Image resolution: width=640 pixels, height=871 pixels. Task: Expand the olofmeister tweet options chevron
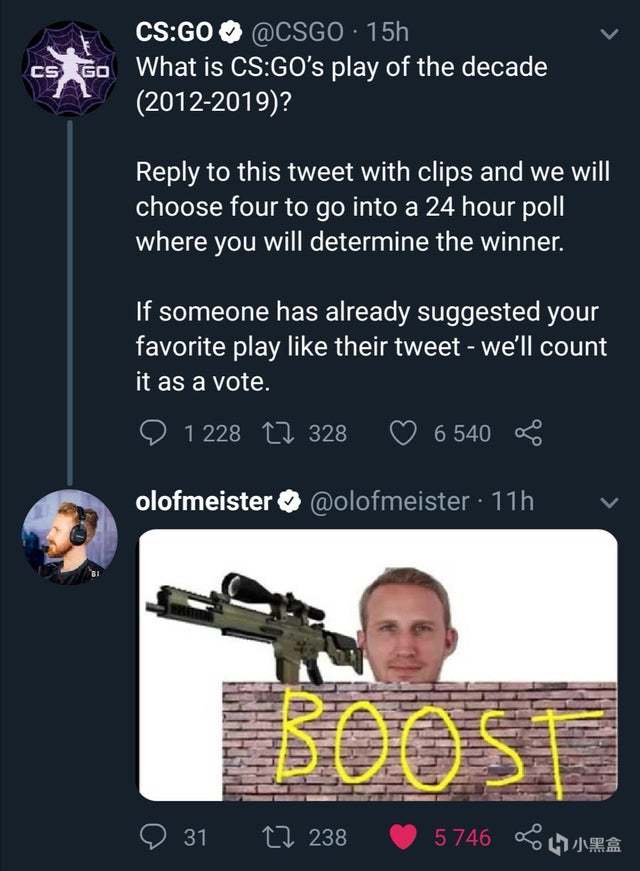click(607, 502)
